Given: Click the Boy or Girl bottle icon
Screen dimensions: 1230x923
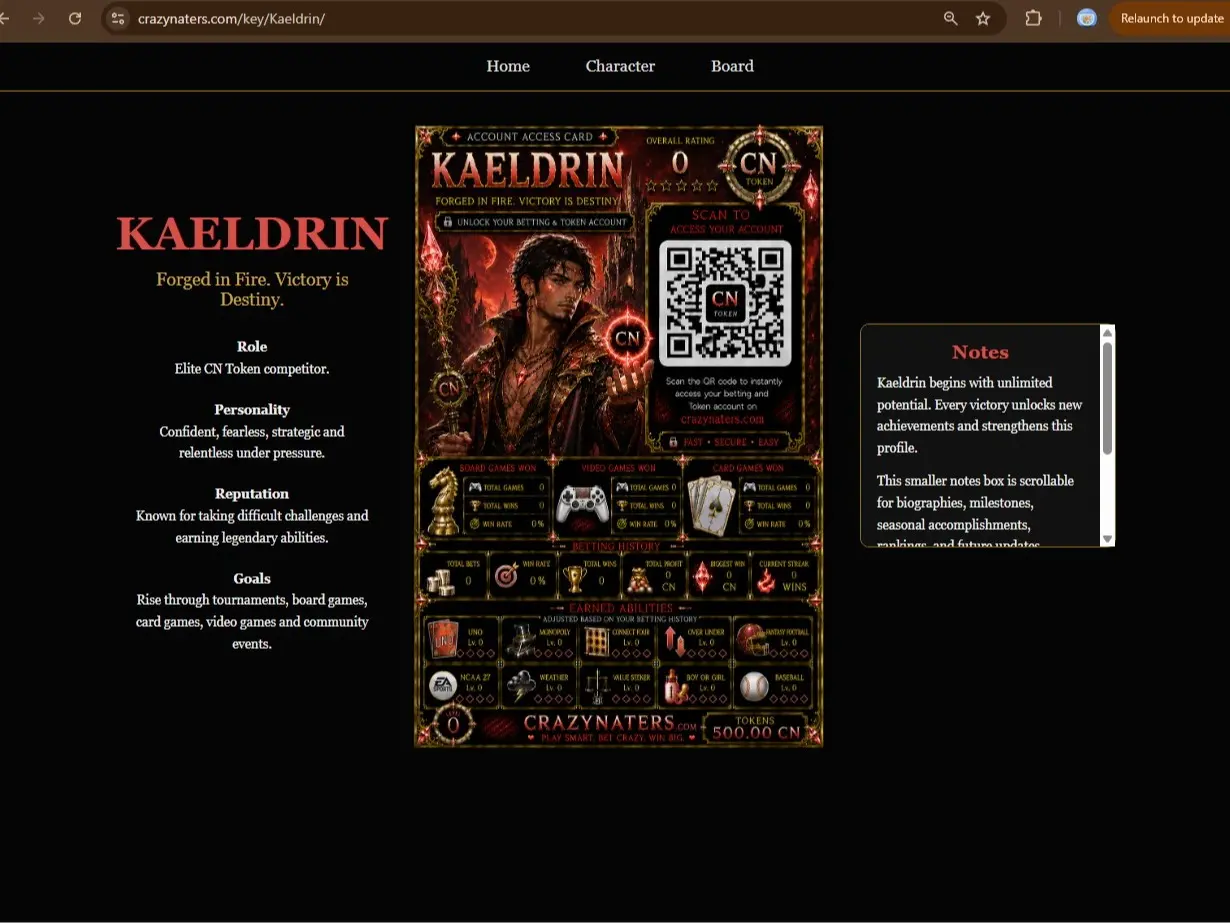Looking at the screenshot, I should (x=675, y=685).
